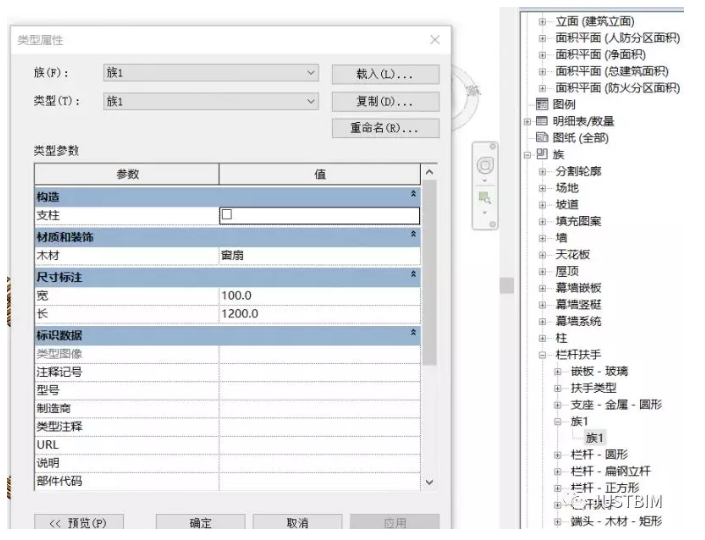The height and width of the screenshot is (540, 705).
Task: Click the 载入(L)... button
Action: [385, 74]
